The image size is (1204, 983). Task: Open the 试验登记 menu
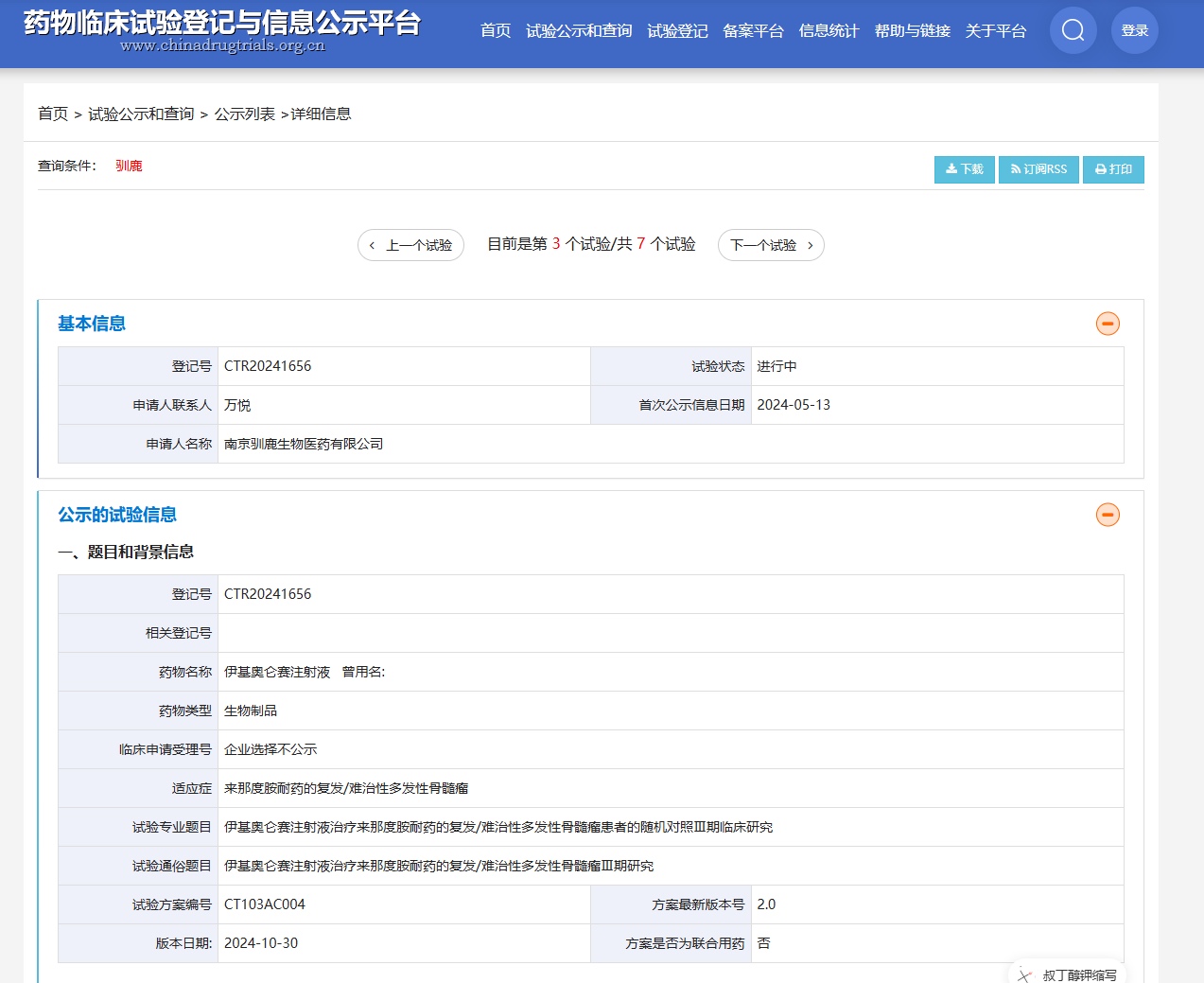pos(677,31)
